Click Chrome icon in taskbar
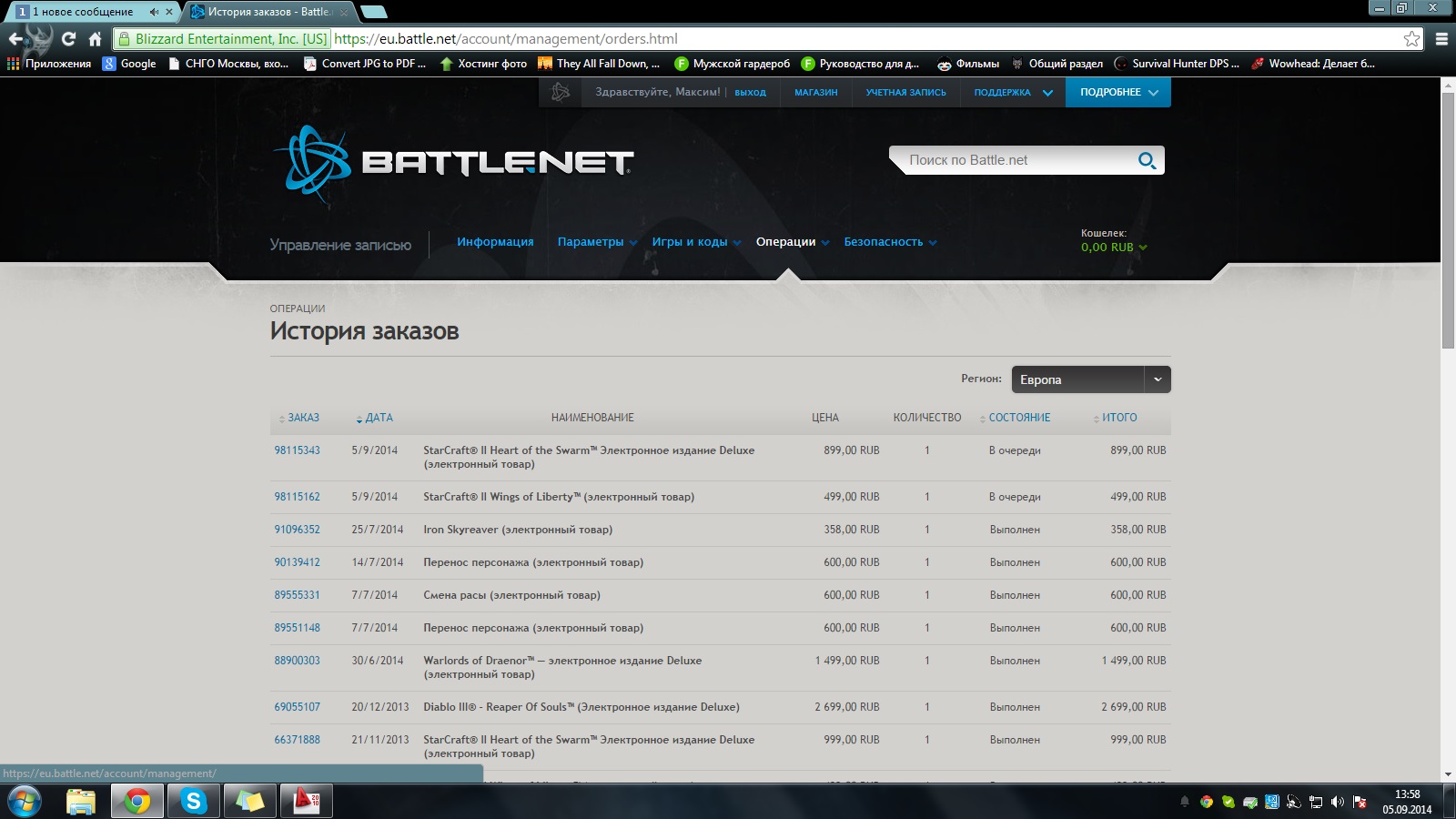 coord(137,802)
